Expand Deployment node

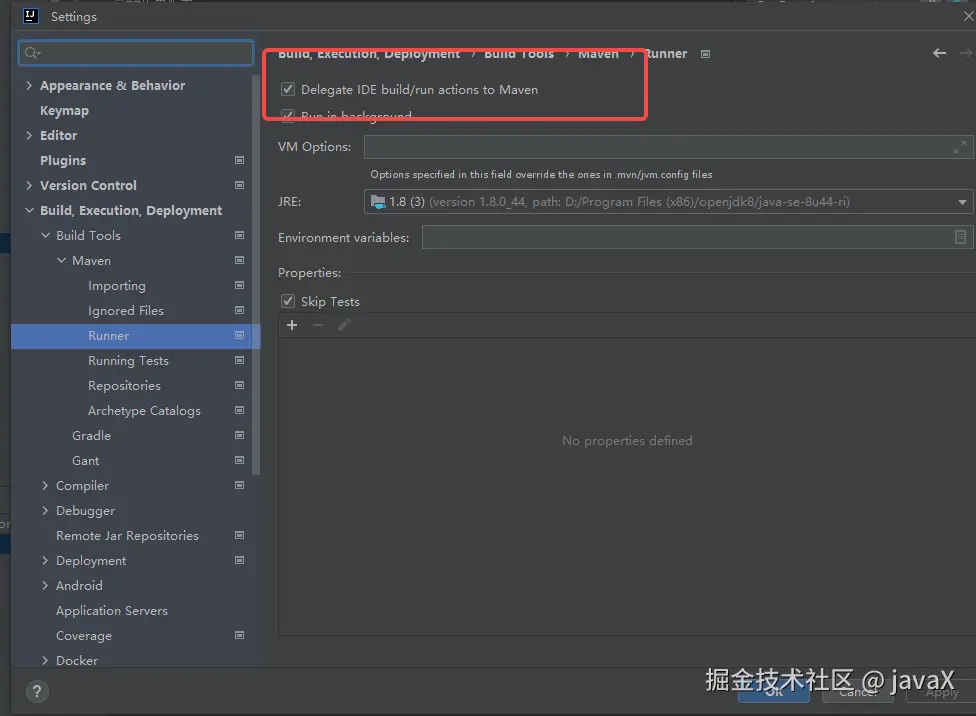point(45,560)
